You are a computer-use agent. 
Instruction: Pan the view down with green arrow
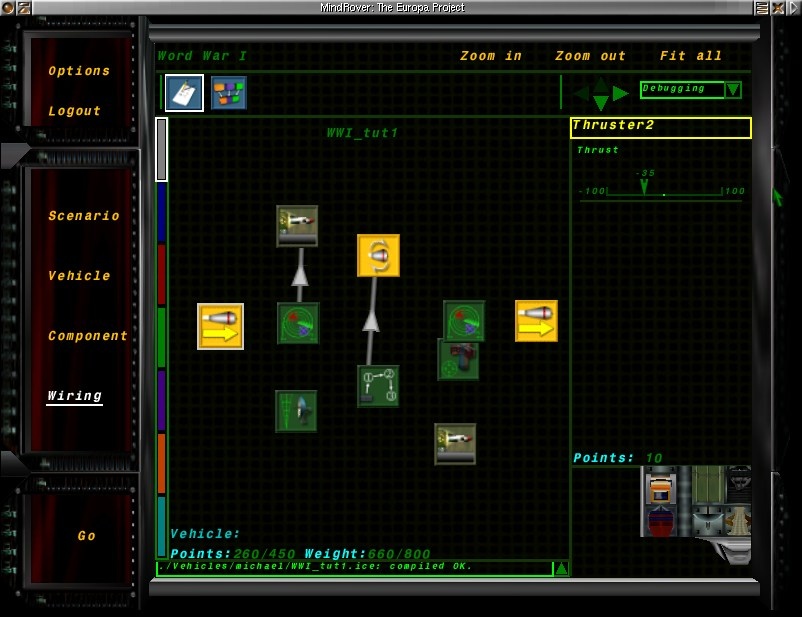(601, 103)
